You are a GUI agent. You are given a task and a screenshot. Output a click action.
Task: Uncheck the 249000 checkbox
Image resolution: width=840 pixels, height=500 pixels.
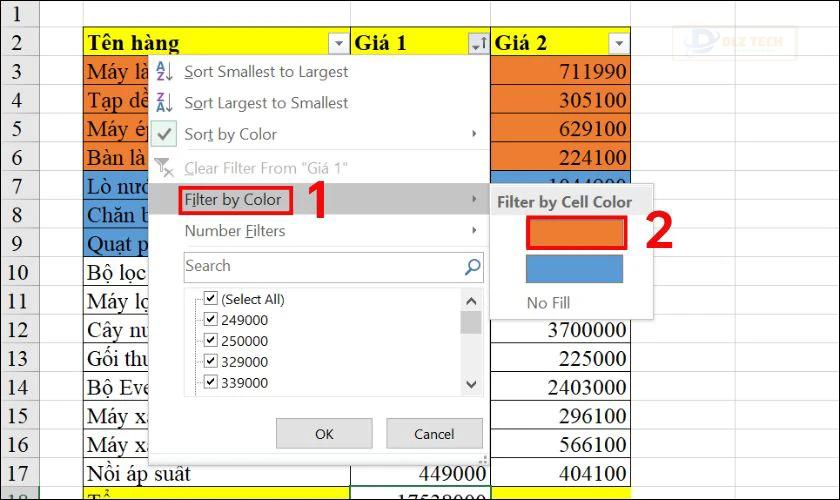(211, 319)
